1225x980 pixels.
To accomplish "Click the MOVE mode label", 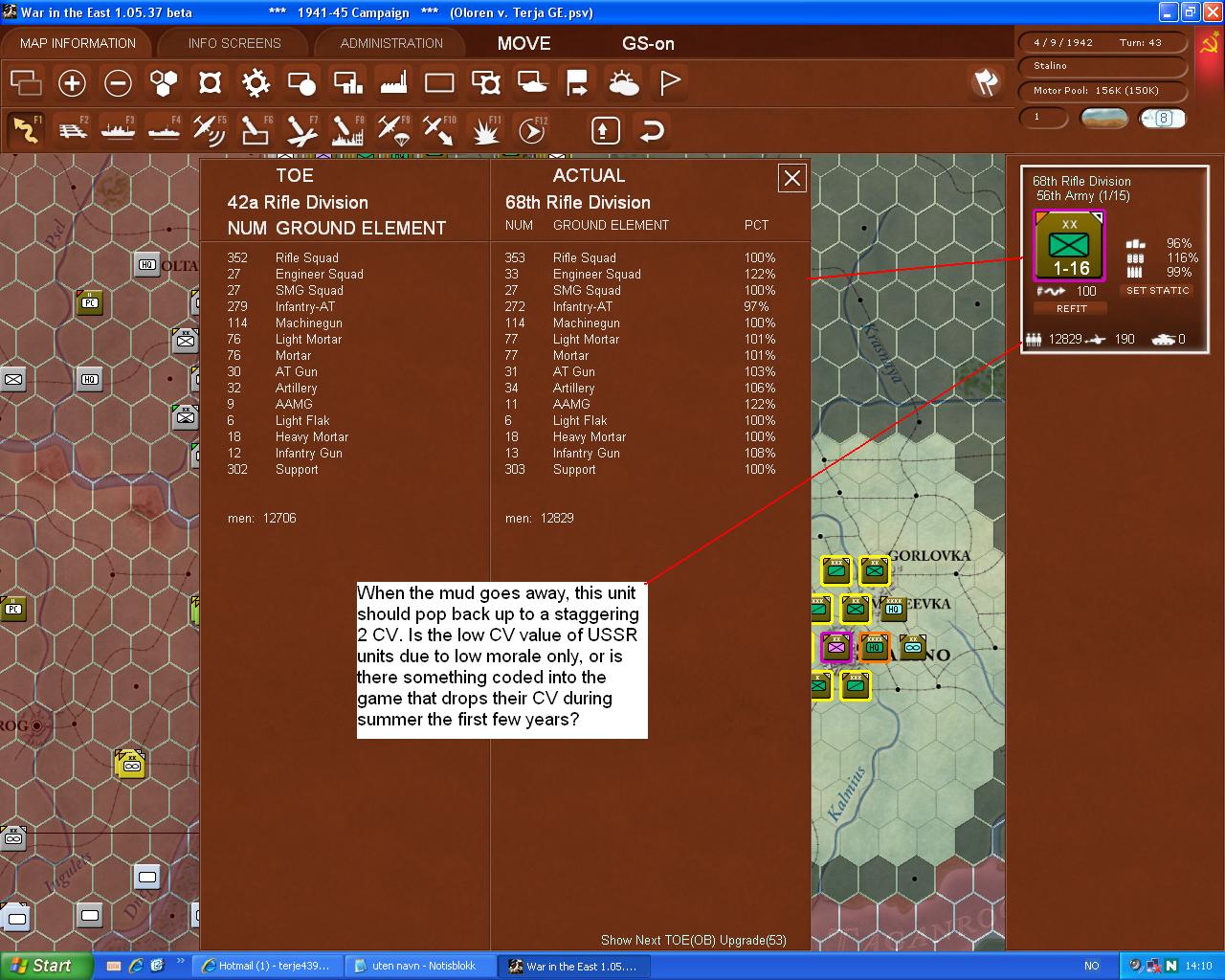I will [x=523, y=43].
